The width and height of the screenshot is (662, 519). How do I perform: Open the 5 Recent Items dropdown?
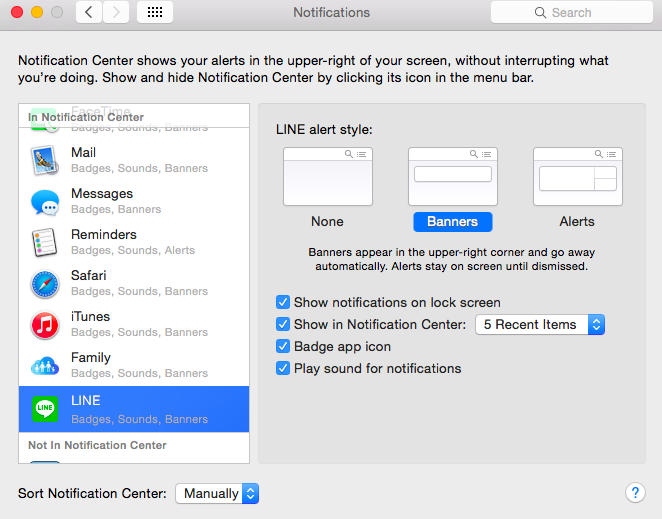tap(540, 324)
